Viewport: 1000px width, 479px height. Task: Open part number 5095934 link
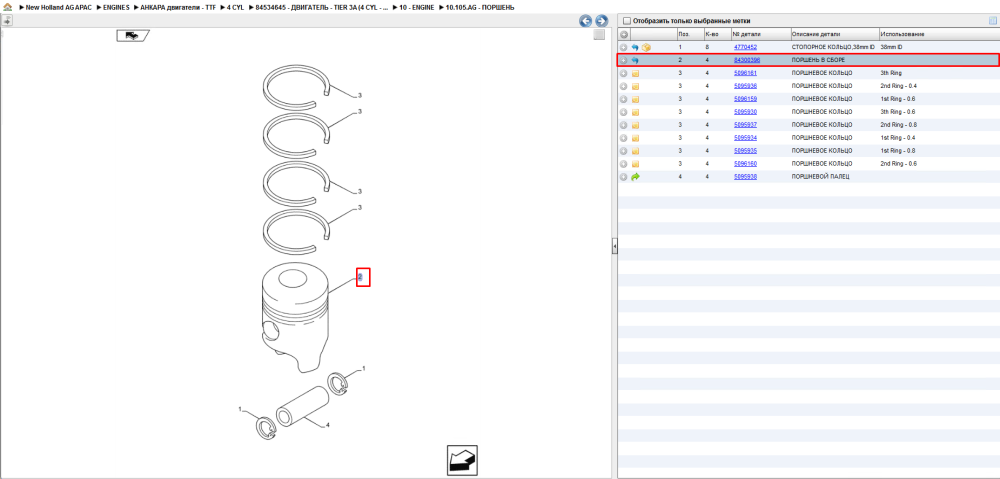(x=746, y=138)
